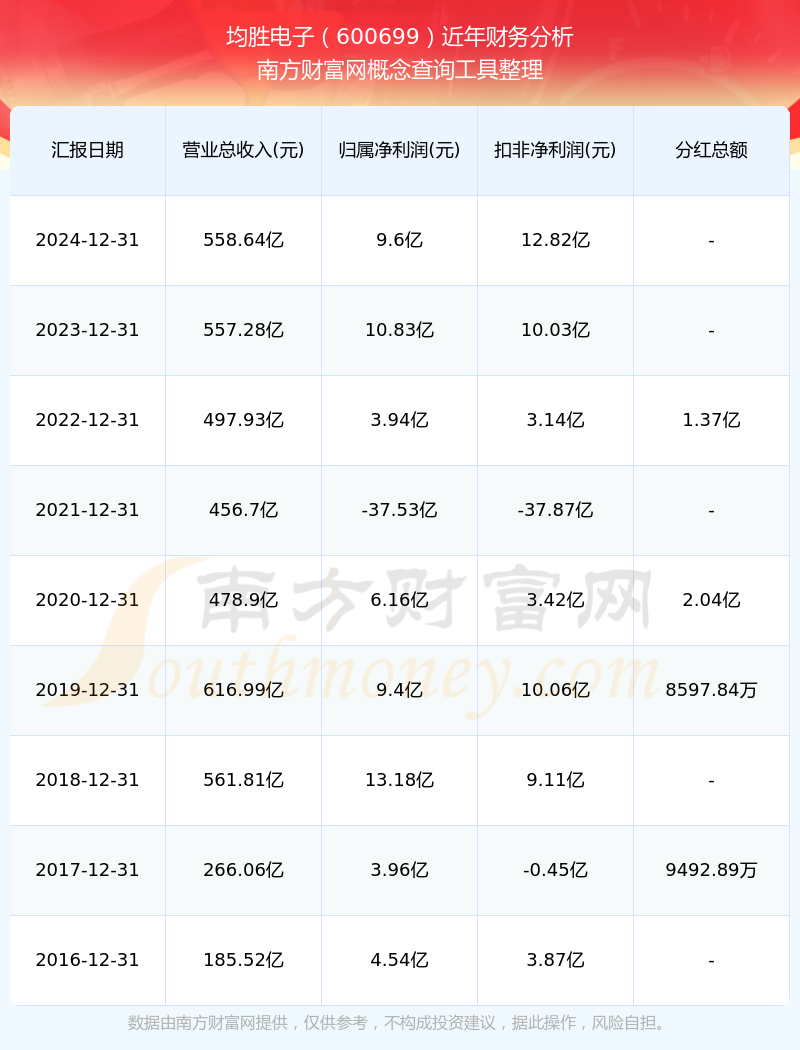Select the 10.03亿 cell

(x=556, y=330)
